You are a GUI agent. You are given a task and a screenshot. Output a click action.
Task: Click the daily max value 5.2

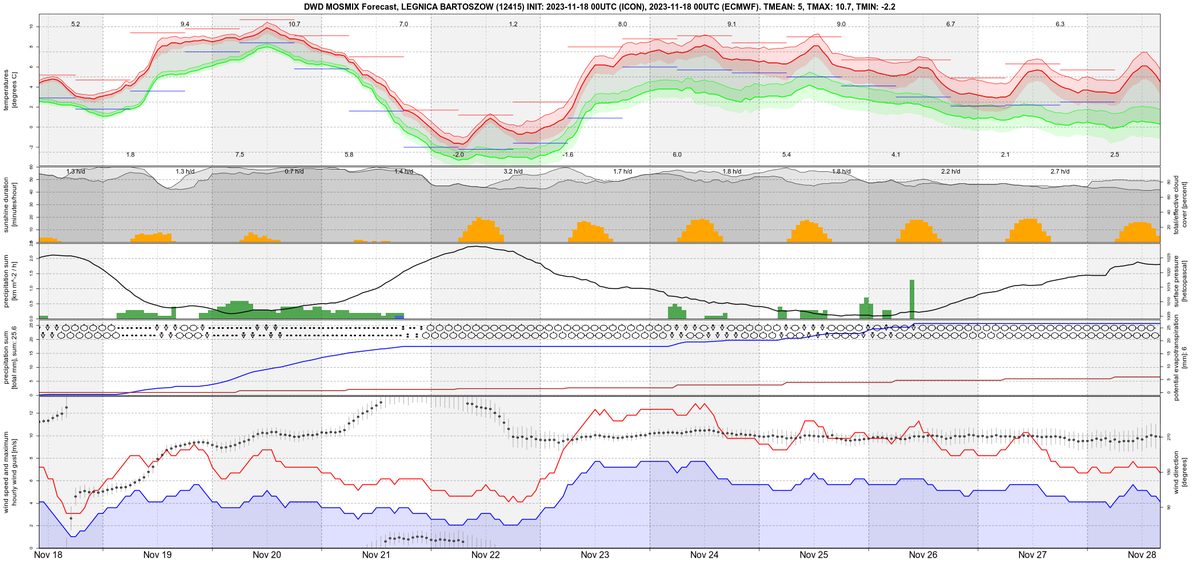75,23
